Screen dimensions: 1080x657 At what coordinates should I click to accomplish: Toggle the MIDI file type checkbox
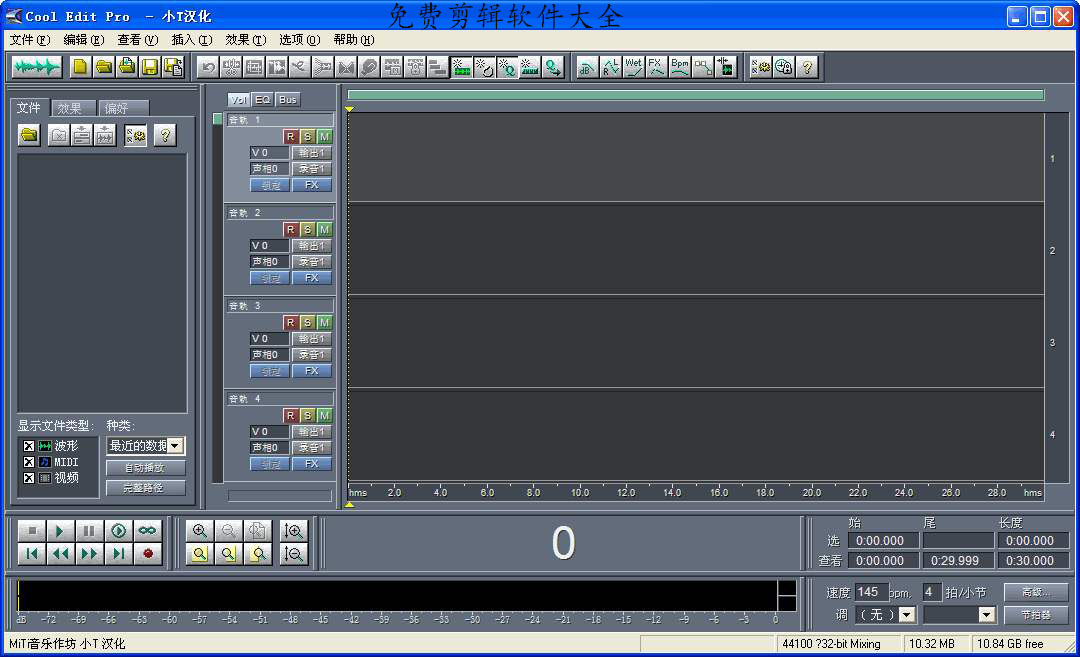(29, 462)
